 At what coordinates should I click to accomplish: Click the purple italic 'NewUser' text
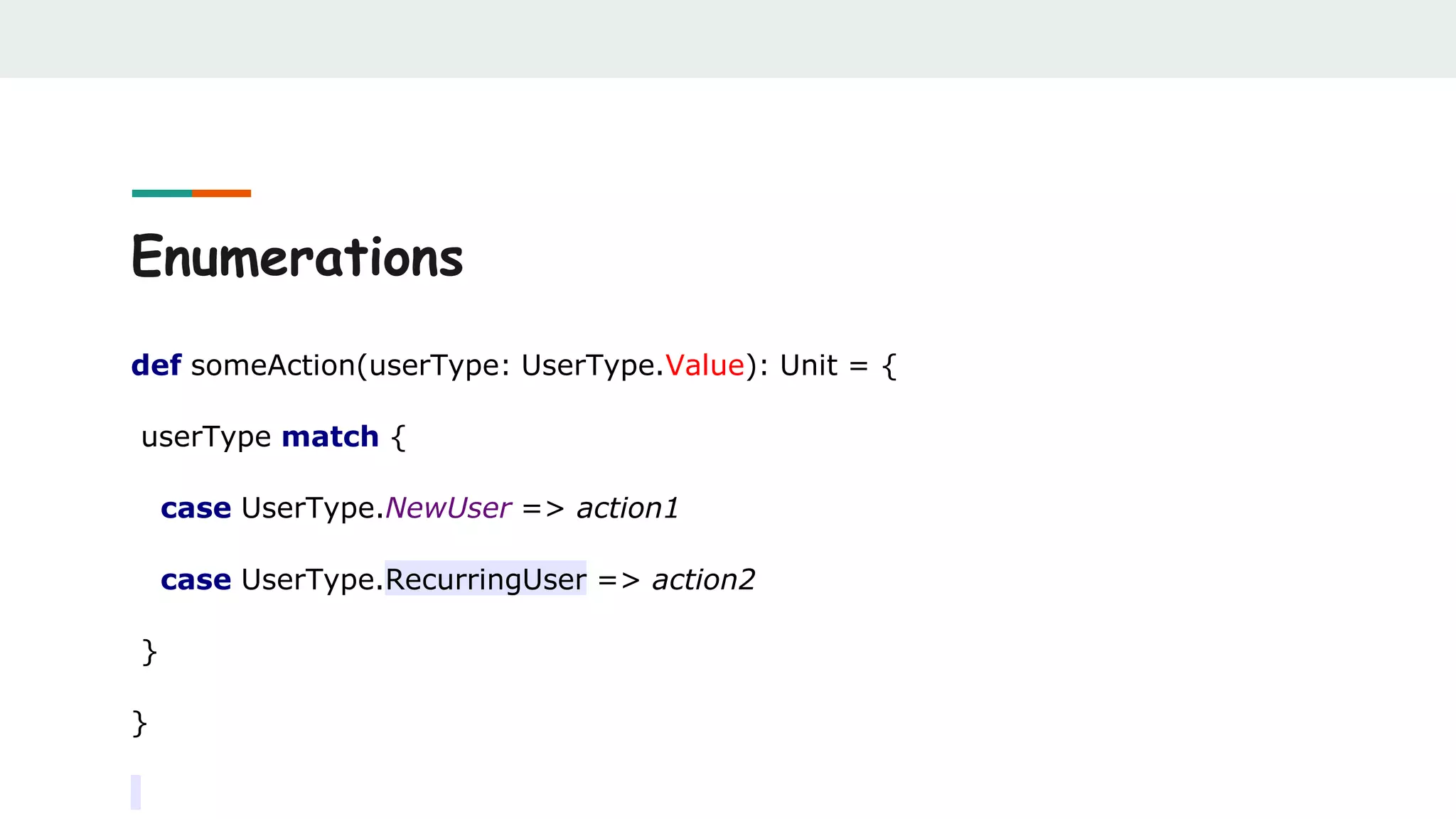[448, 508]
